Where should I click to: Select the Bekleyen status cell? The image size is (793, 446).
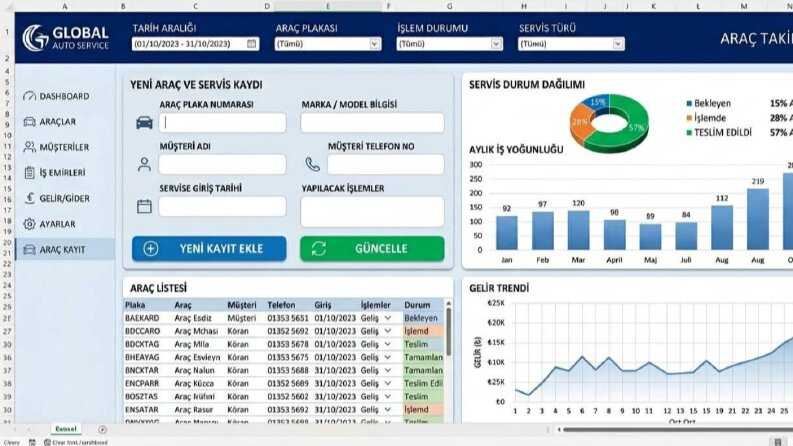[x=423, y=318]
